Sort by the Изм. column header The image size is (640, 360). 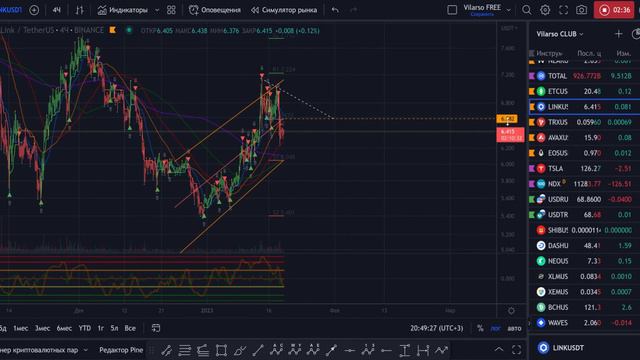coord(623,53)
